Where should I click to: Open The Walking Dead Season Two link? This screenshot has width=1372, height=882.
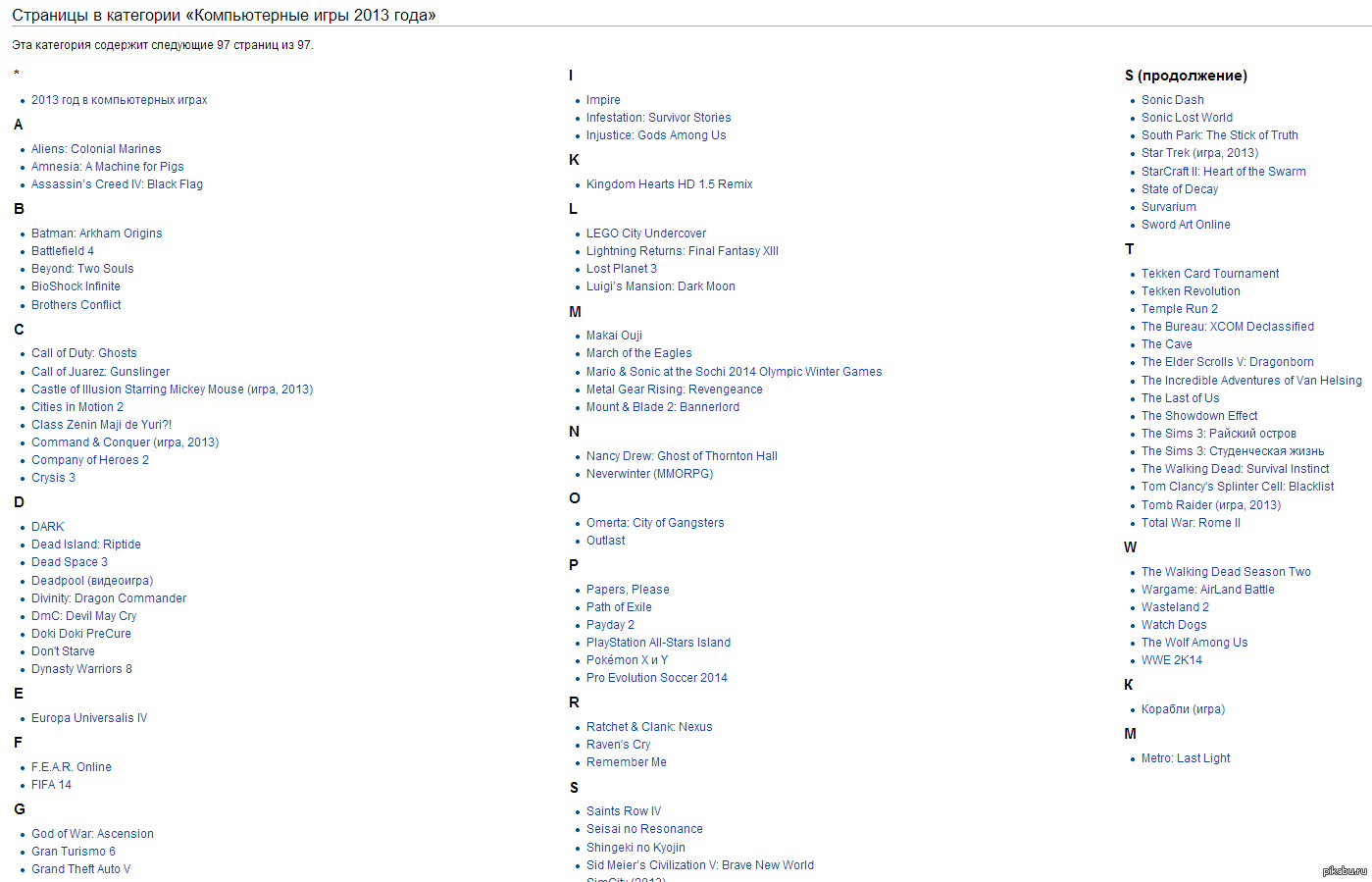tap(1226, 572)
